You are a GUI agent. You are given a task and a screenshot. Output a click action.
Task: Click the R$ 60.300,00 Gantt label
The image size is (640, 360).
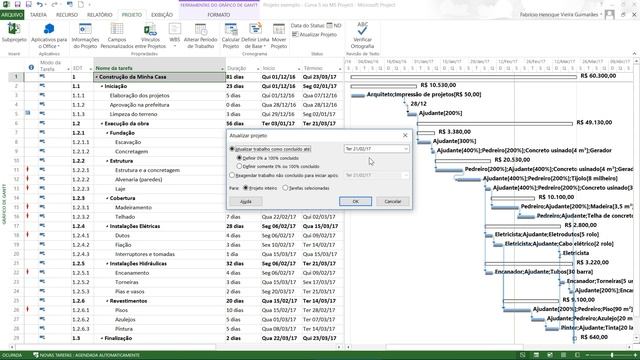click(x=598, y=76)
